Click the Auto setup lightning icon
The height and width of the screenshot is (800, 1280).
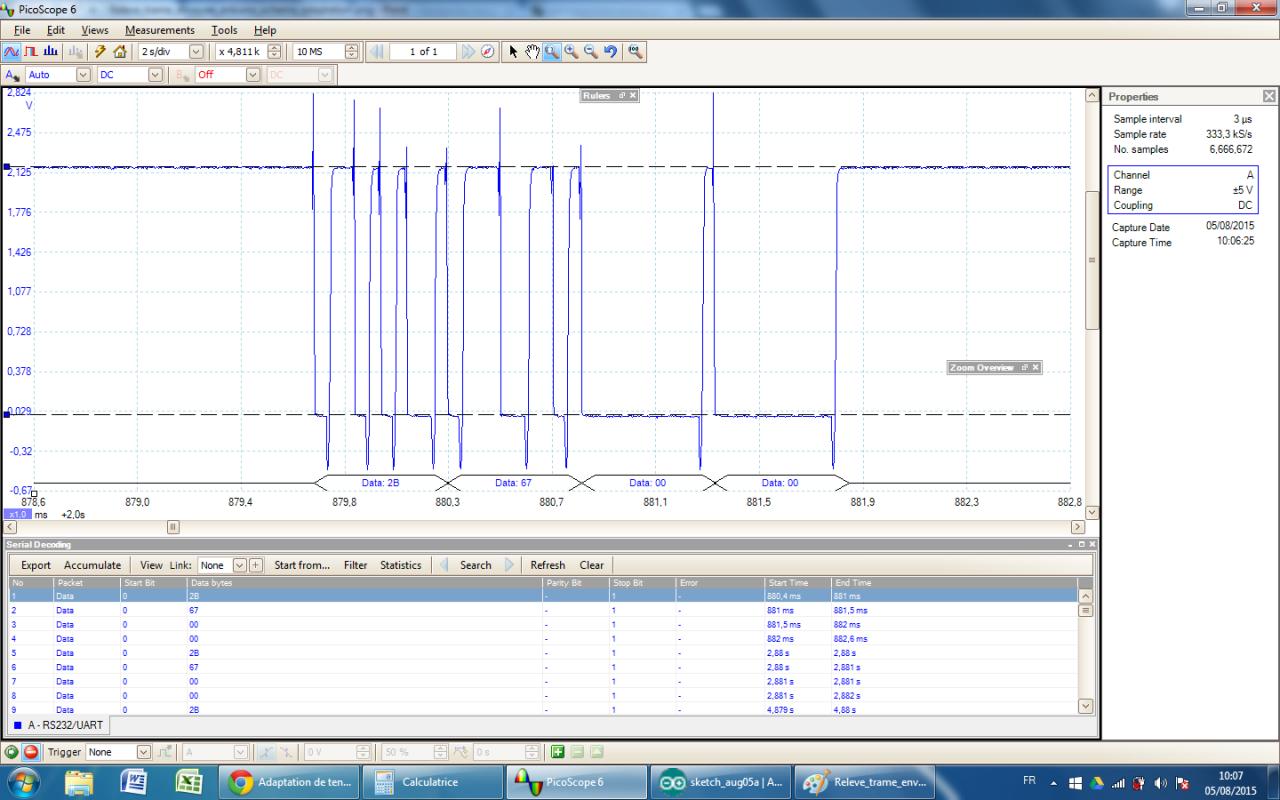coord(100,52)
